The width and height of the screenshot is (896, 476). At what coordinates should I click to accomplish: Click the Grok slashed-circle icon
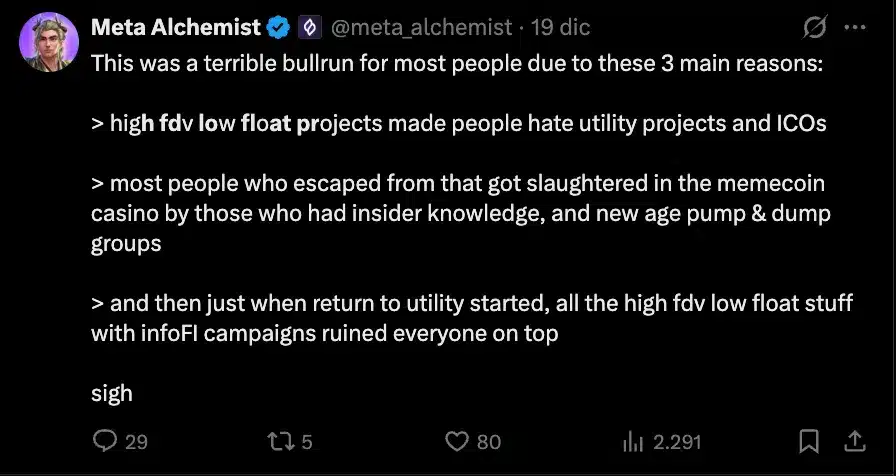point(814,29)
